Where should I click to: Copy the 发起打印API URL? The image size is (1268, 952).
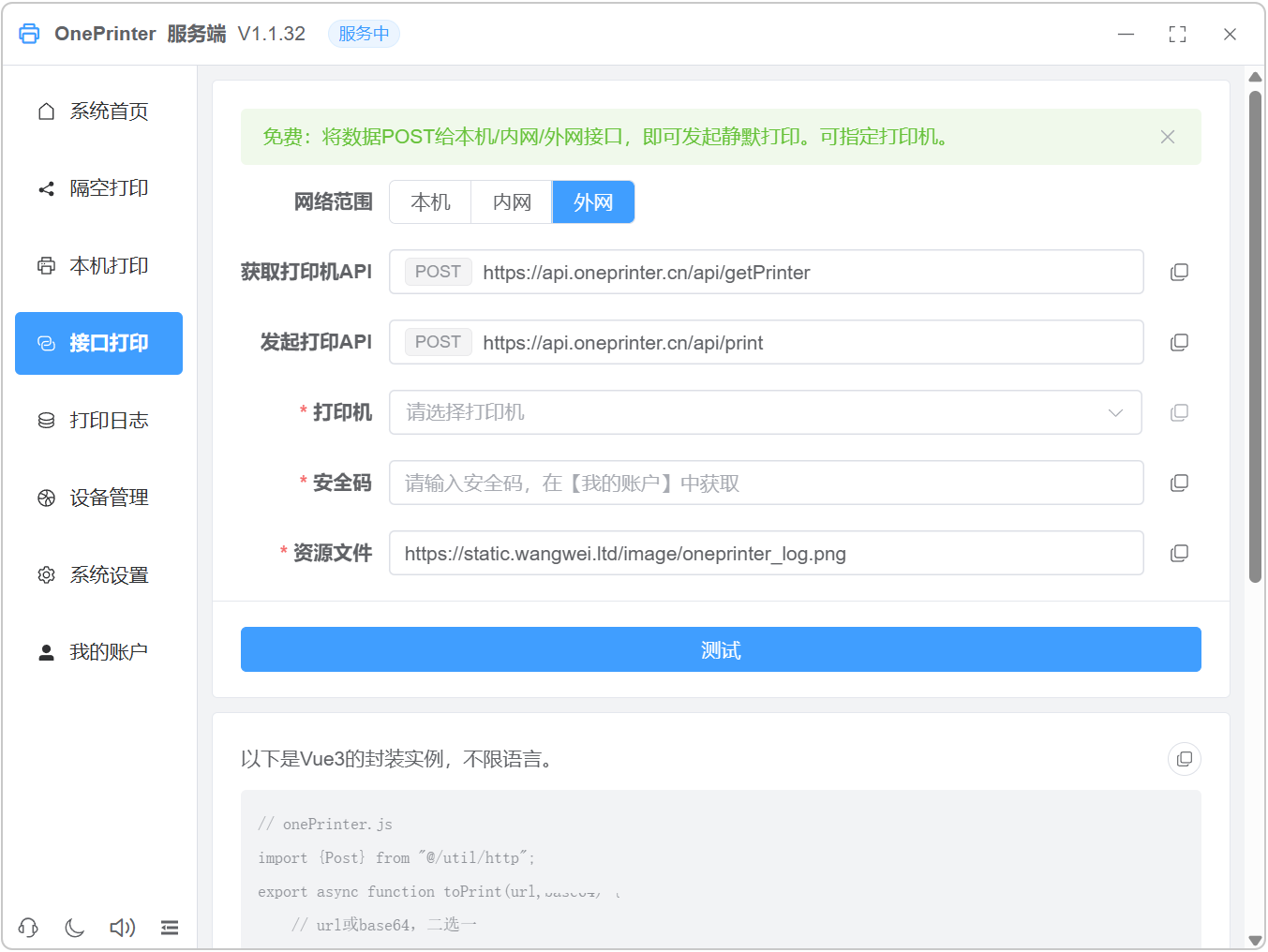click(1179, 343)
